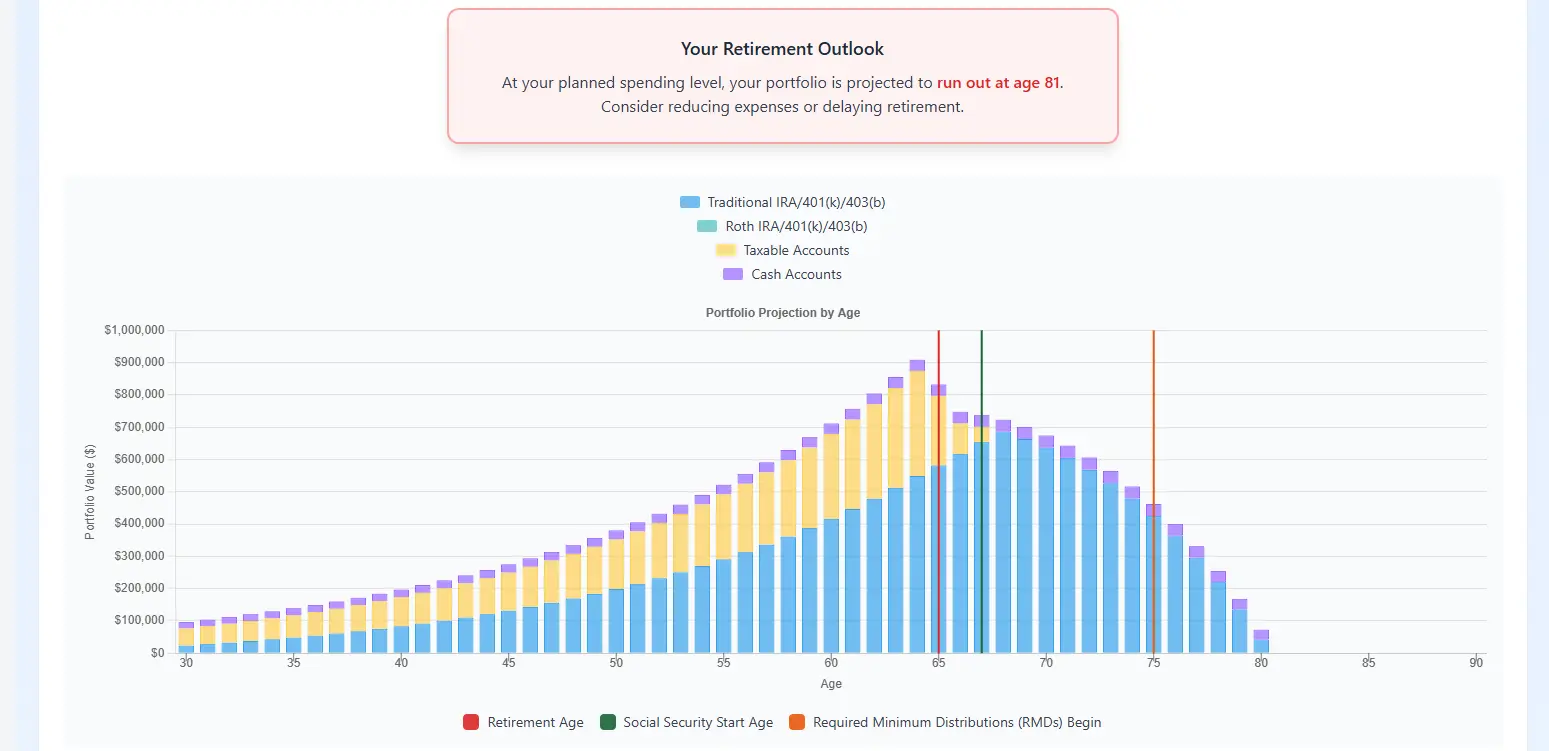Toggle the Roth IRA/401(k)/403(b) legend item
Screen dimensions: 1549x751
(782, 226)
